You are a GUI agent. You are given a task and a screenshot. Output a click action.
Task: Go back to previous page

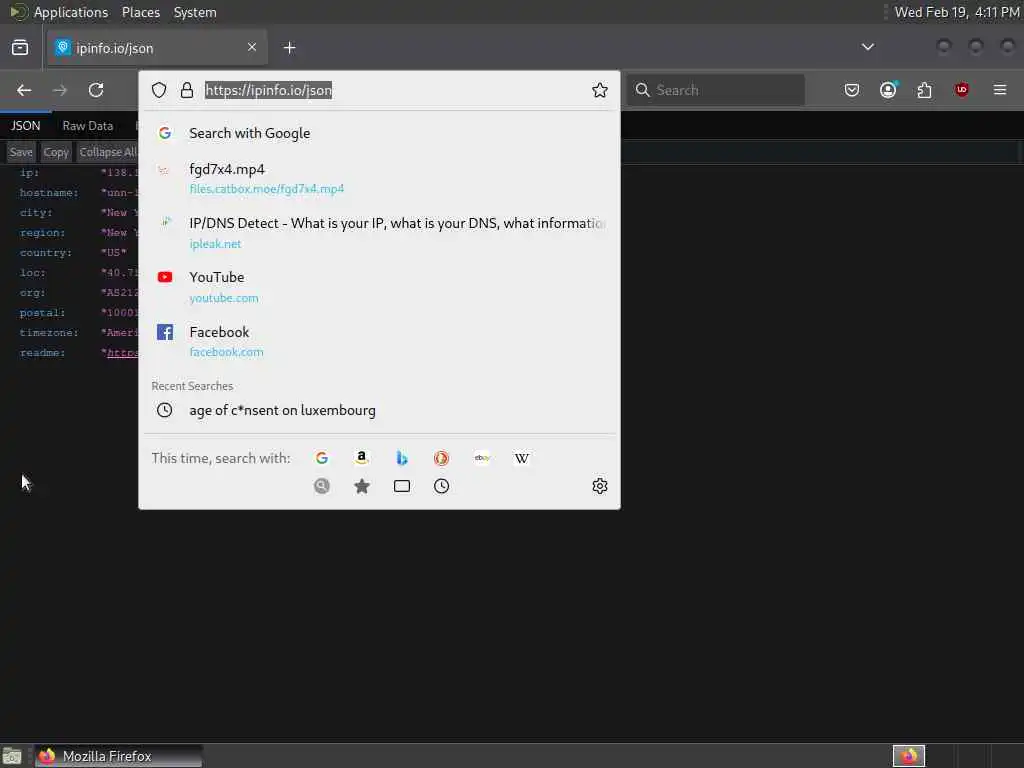click(24, 90)
